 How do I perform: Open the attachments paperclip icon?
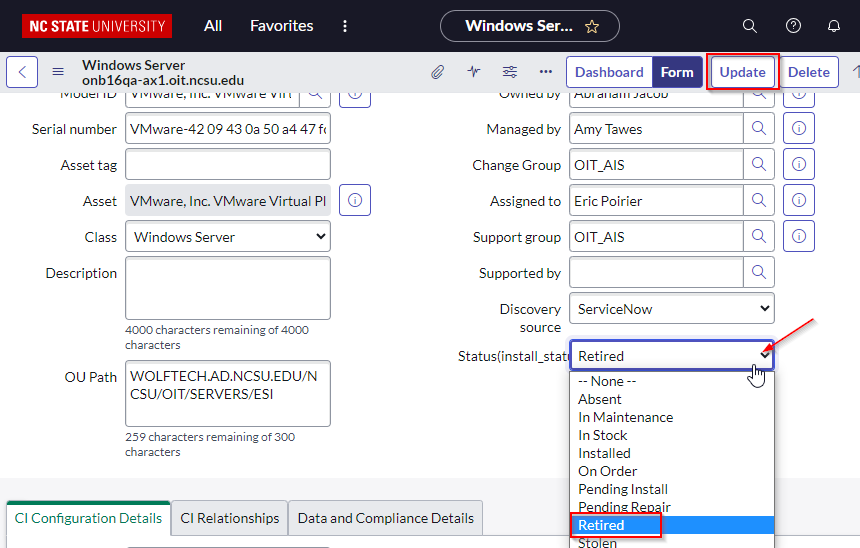[x=437, y=72]
